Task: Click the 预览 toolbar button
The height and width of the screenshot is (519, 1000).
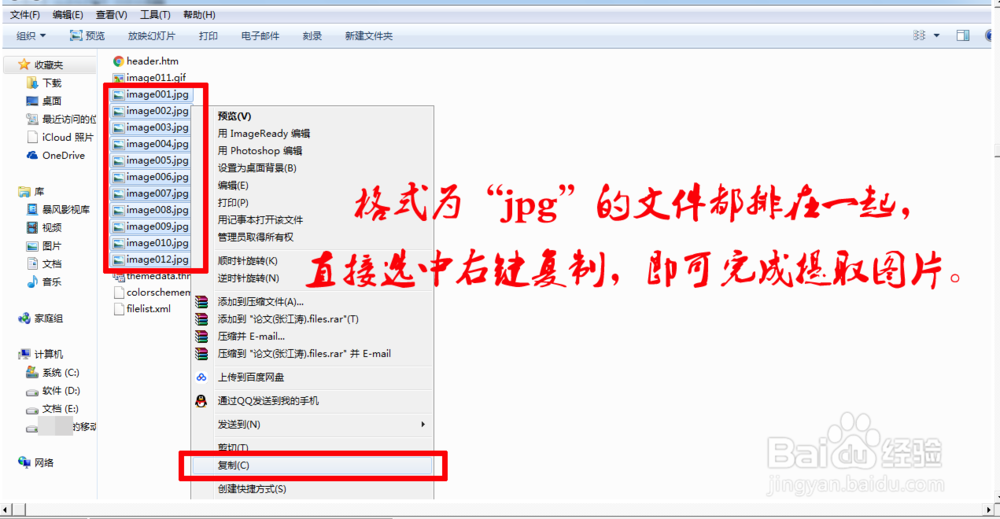Action: 87,36
